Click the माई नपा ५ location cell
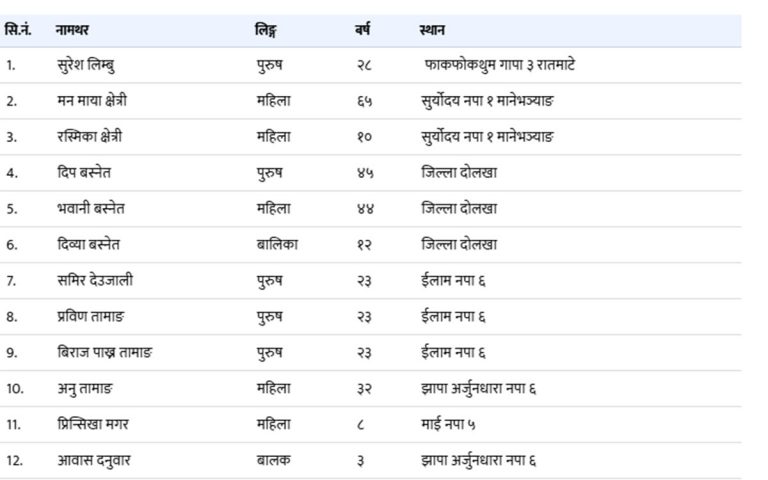 [449, 425]
